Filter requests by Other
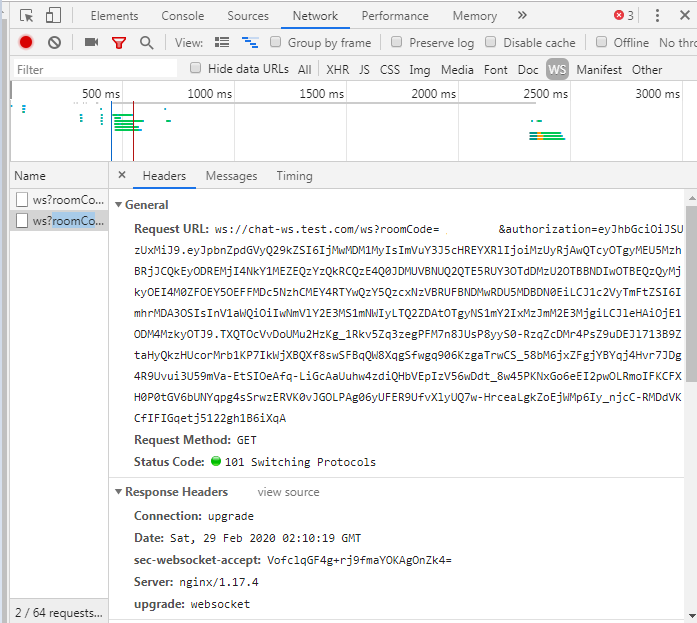 pyautogui.click(x=647, y=70)
